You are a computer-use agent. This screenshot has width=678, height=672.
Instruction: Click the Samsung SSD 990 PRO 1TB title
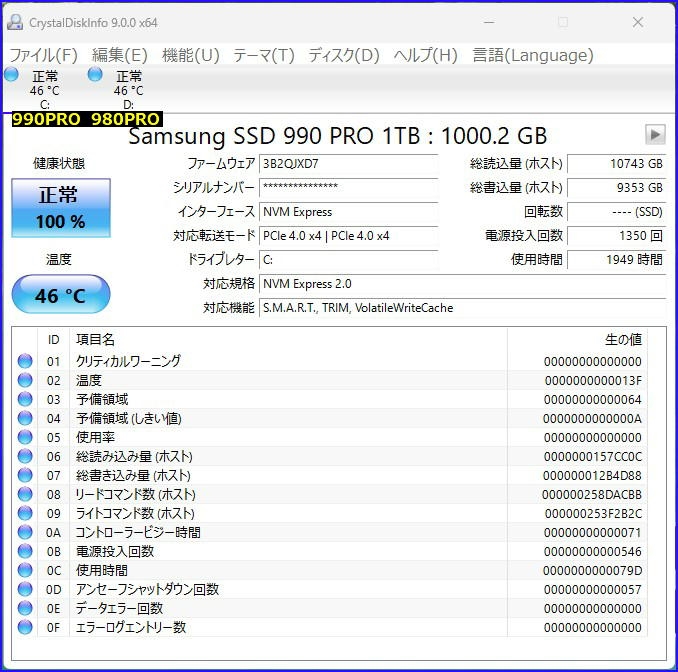(x=338, y=136)
